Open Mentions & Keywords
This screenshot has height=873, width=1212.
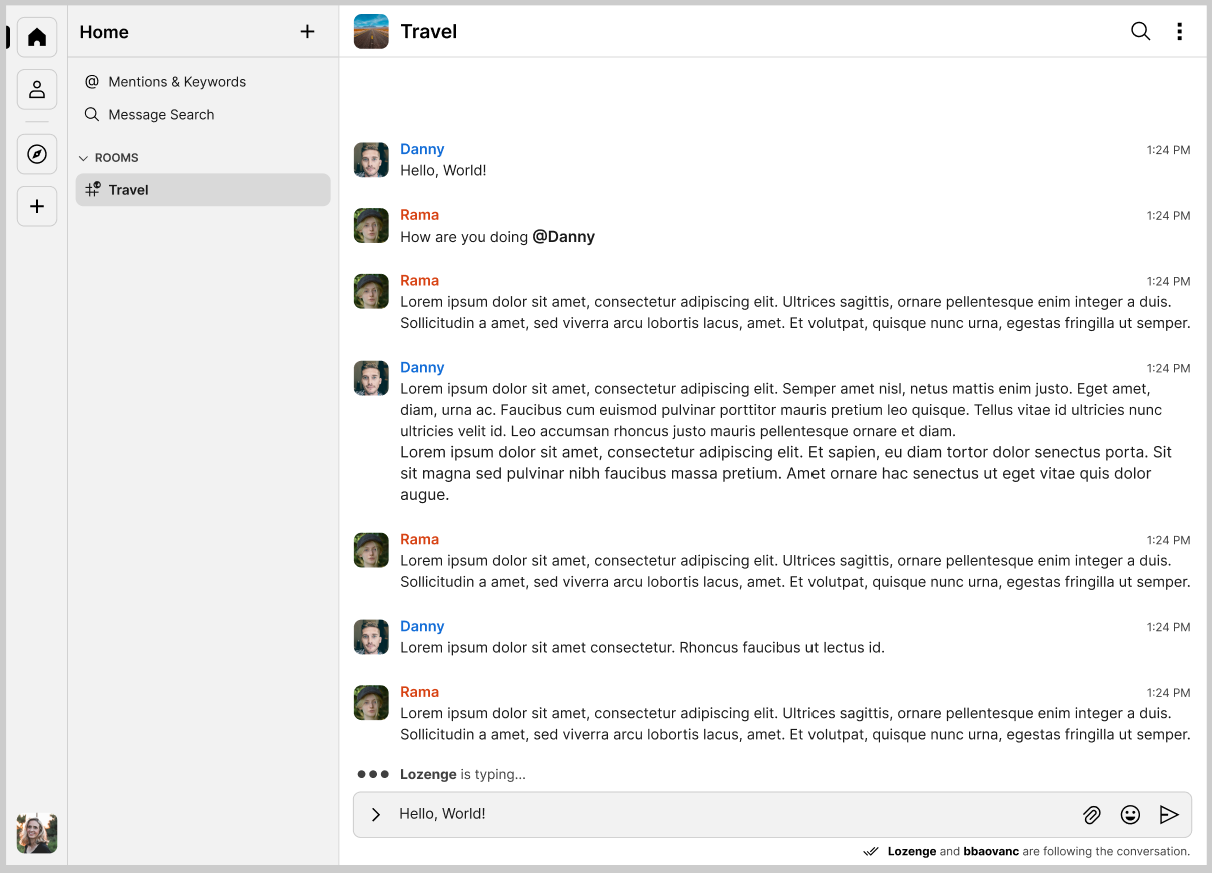pos(177,82)
